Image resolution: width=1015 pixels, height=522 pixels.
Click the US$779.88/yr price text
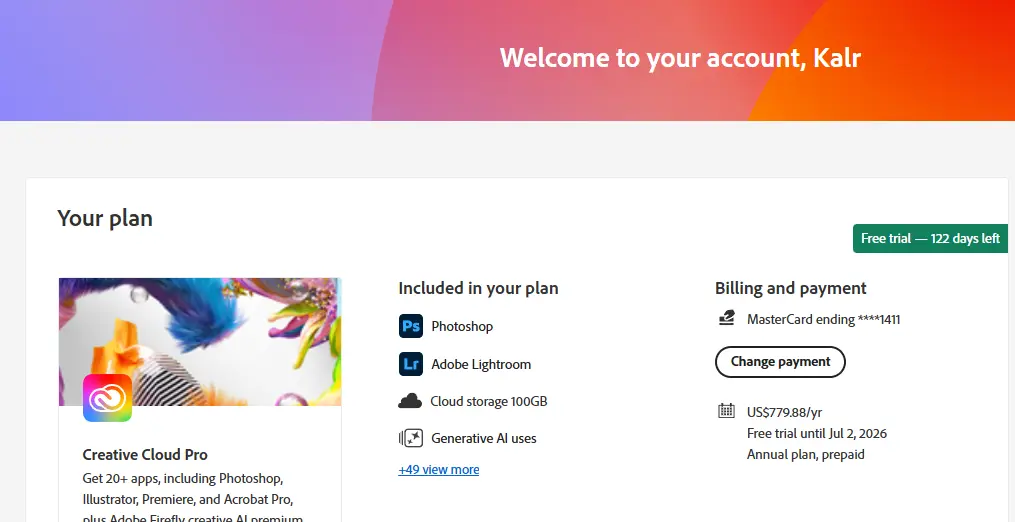pos(785,413)
